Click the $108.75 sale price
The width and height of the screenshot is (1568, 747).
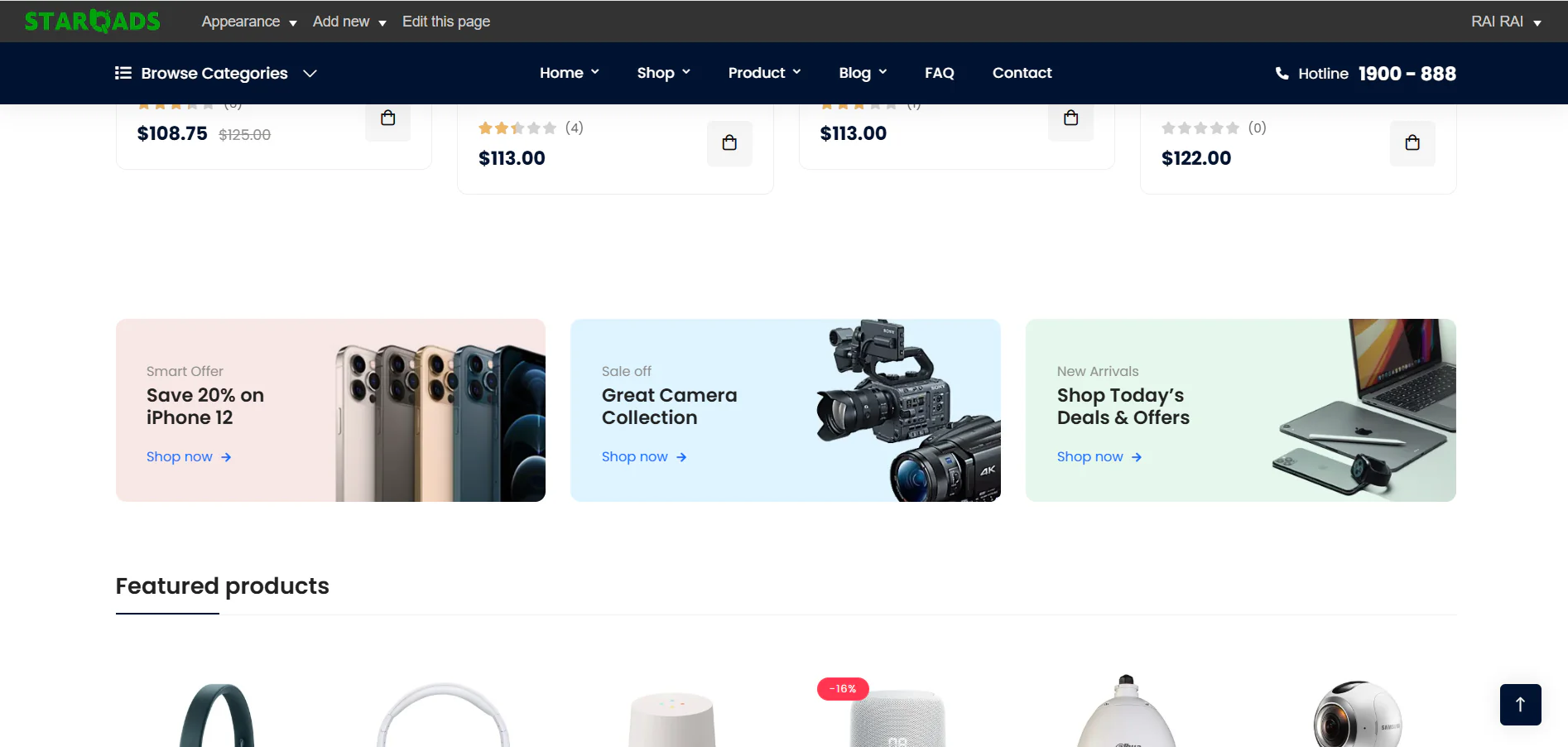[x=172, y=133]
